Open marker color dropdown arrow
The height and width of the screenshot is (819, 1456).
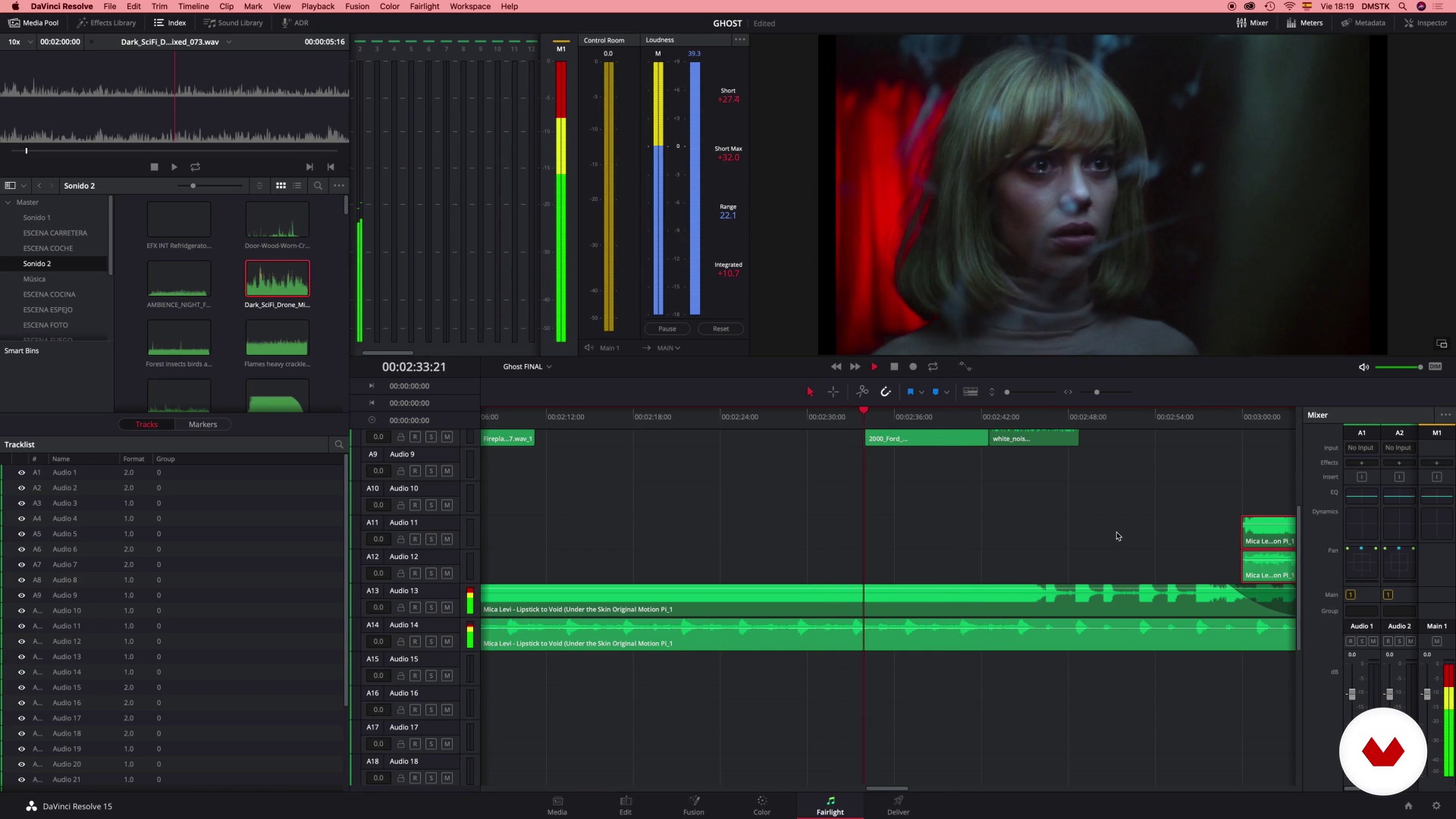tap(946, 393)
